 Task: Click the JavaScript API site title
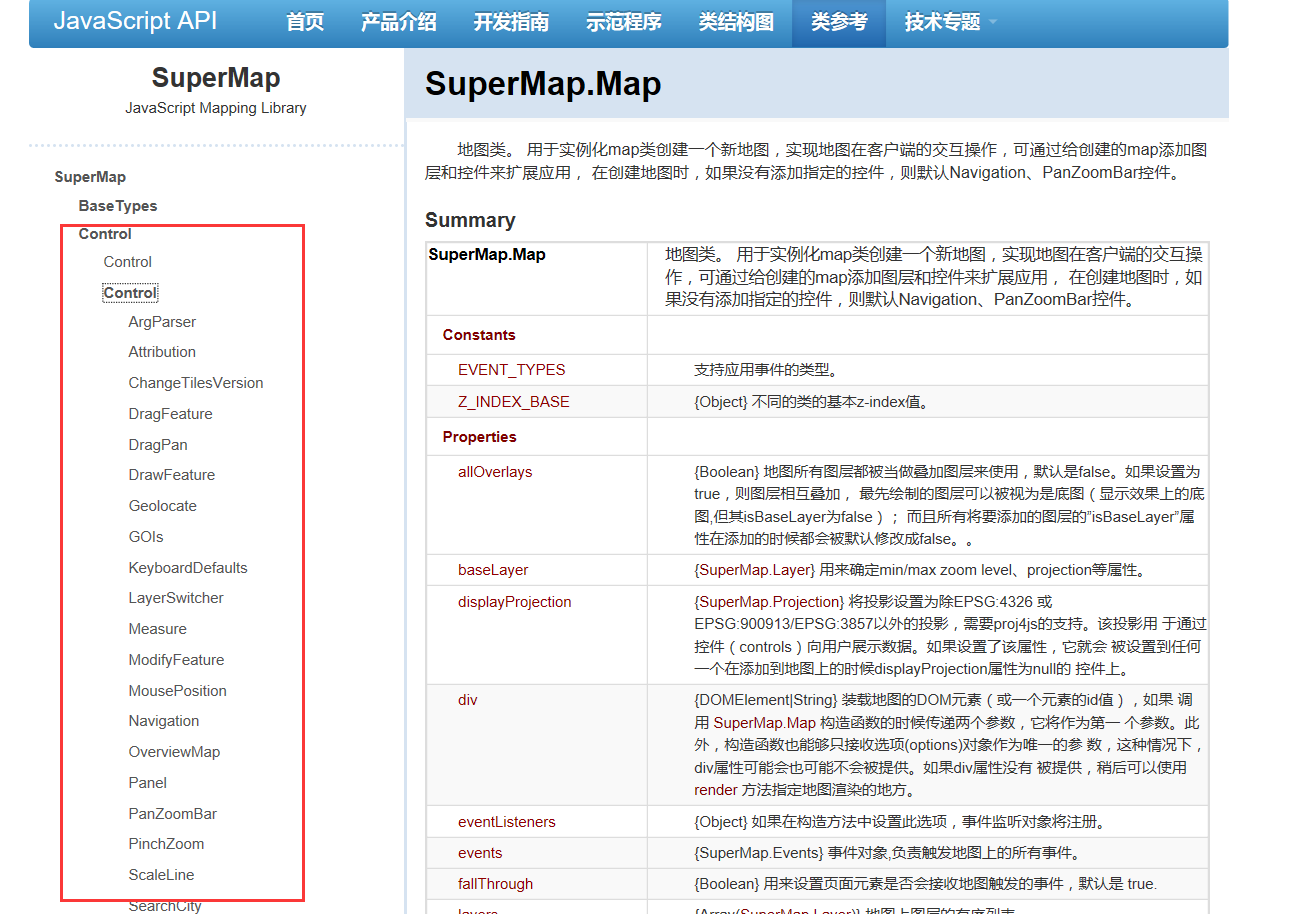click(x=135, y=20)
